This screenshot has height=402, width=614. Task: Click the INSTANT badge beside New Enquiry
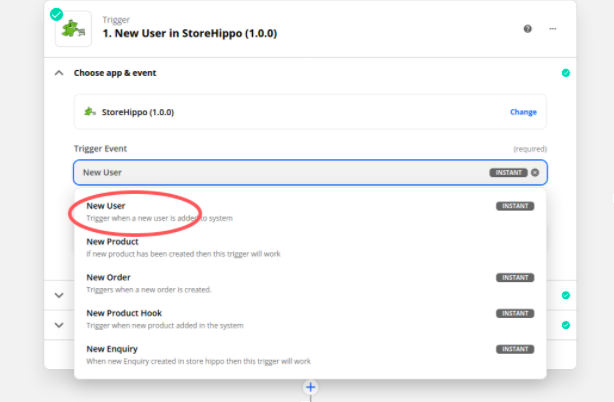tap(515, 349)
